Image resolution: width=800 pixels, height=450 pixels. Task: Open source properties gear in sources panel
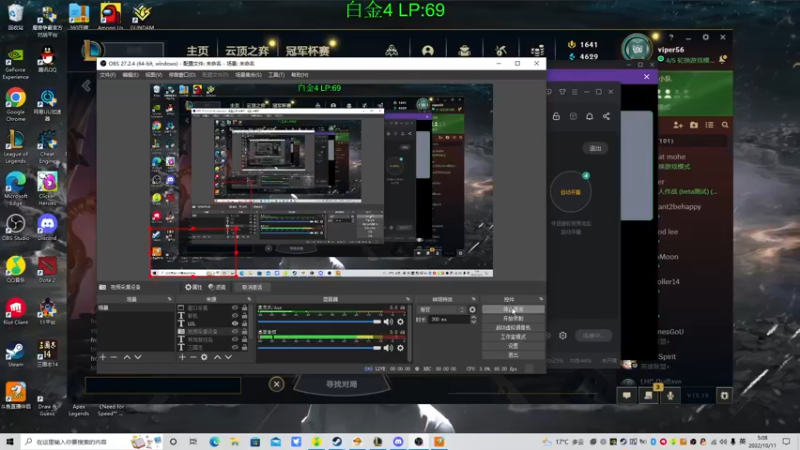point(204,357)
